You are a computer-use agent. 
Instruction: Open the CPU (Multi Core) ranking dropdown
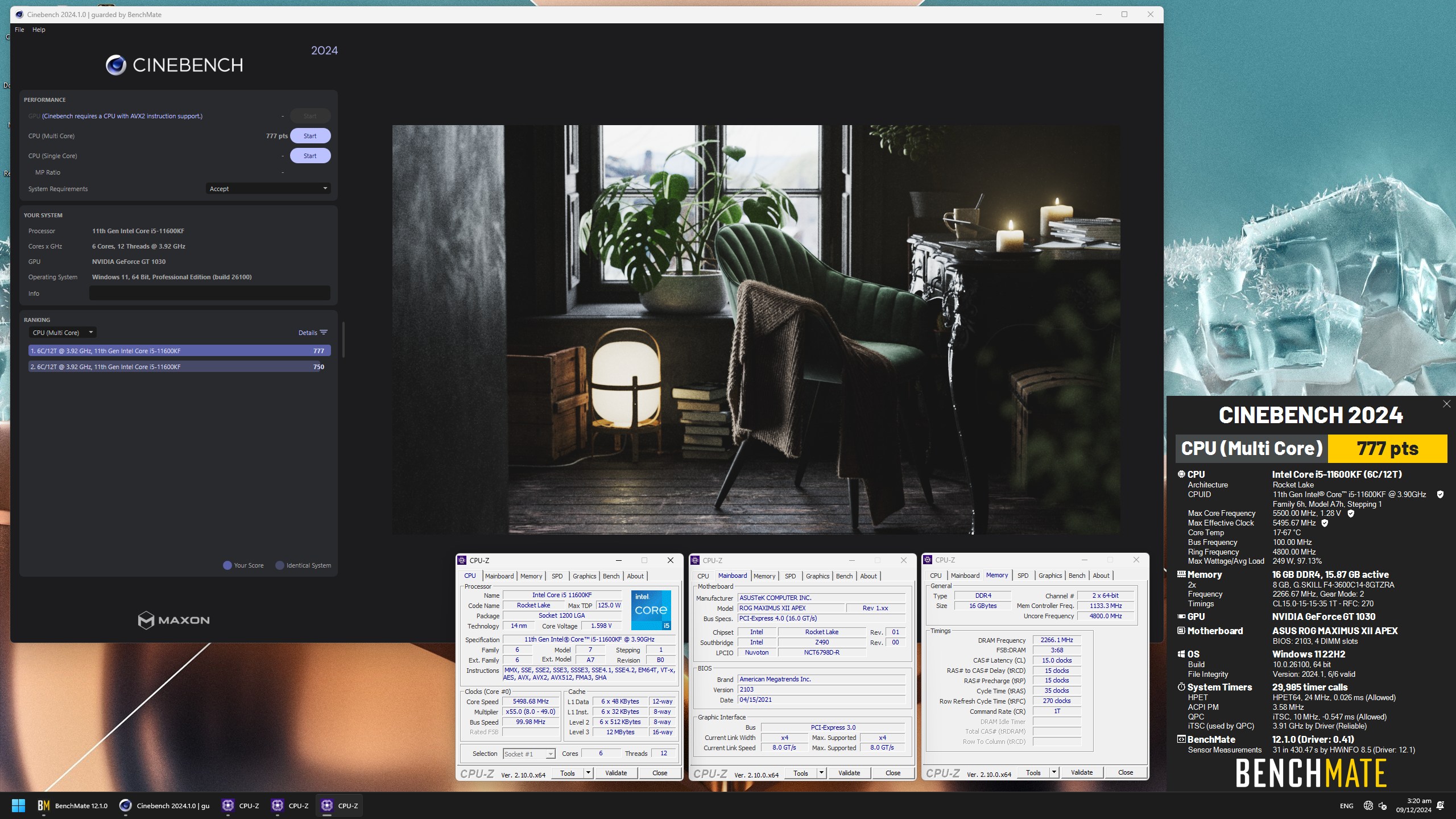[x=63, y=333]
